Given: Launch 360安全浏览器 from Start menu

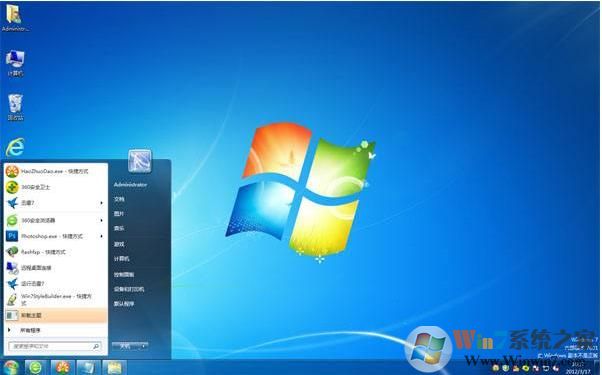Looking at the screenshot, I should coord(56,220).
